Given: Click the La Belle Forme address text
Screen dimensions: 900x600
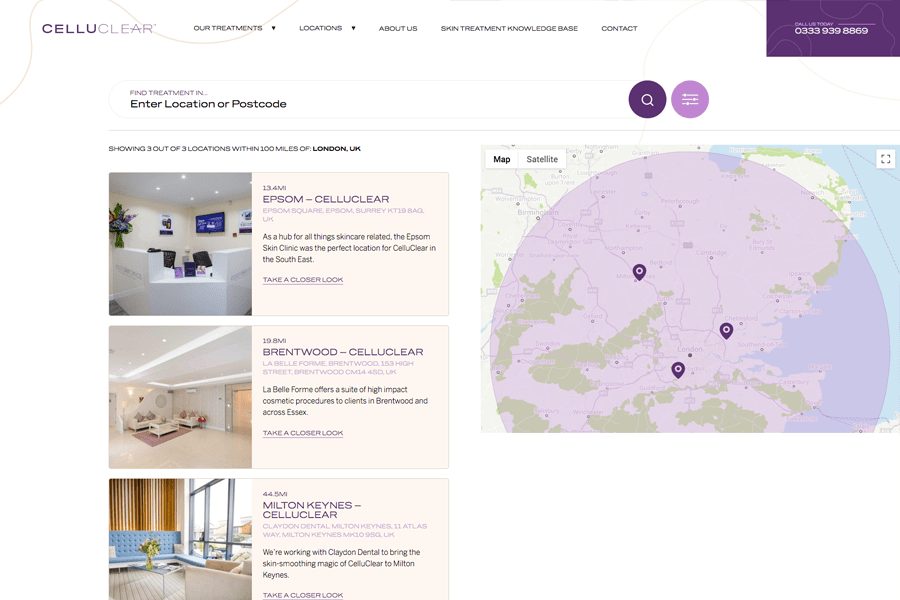Looking at the screenshot, I should 338,367.
